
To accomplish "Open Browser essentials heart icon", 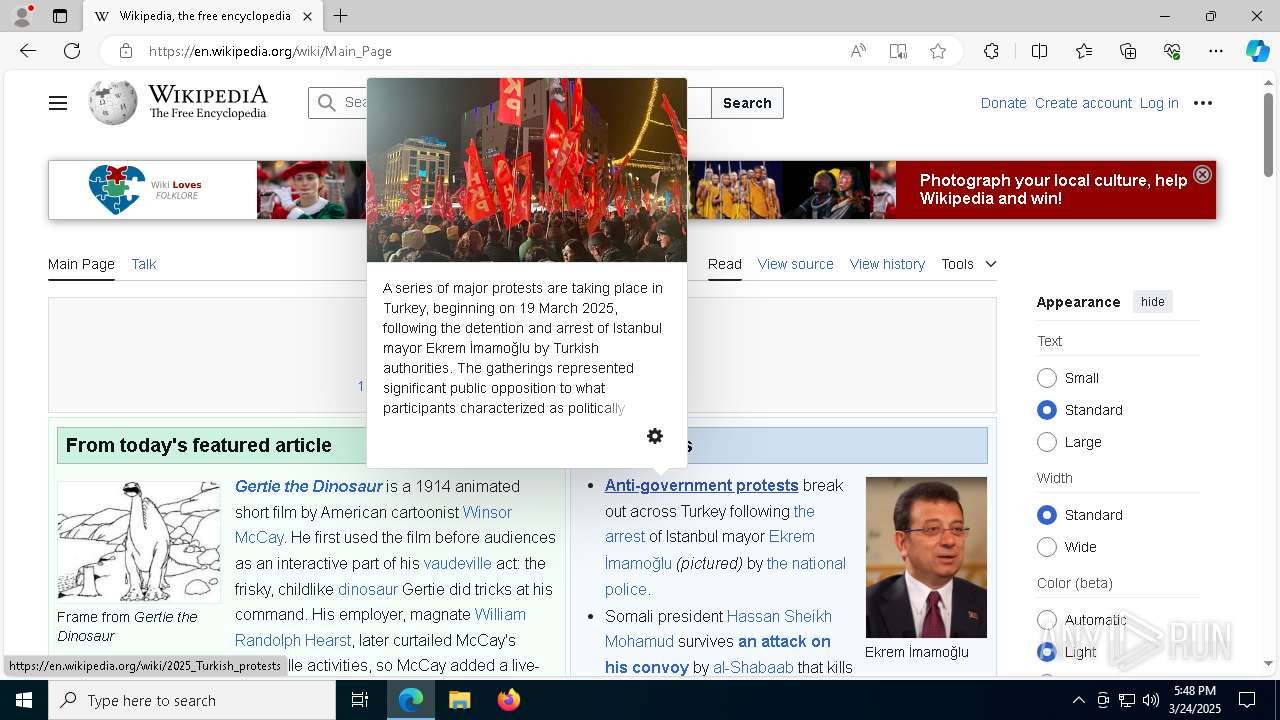I will click(x=1172, y=51).
